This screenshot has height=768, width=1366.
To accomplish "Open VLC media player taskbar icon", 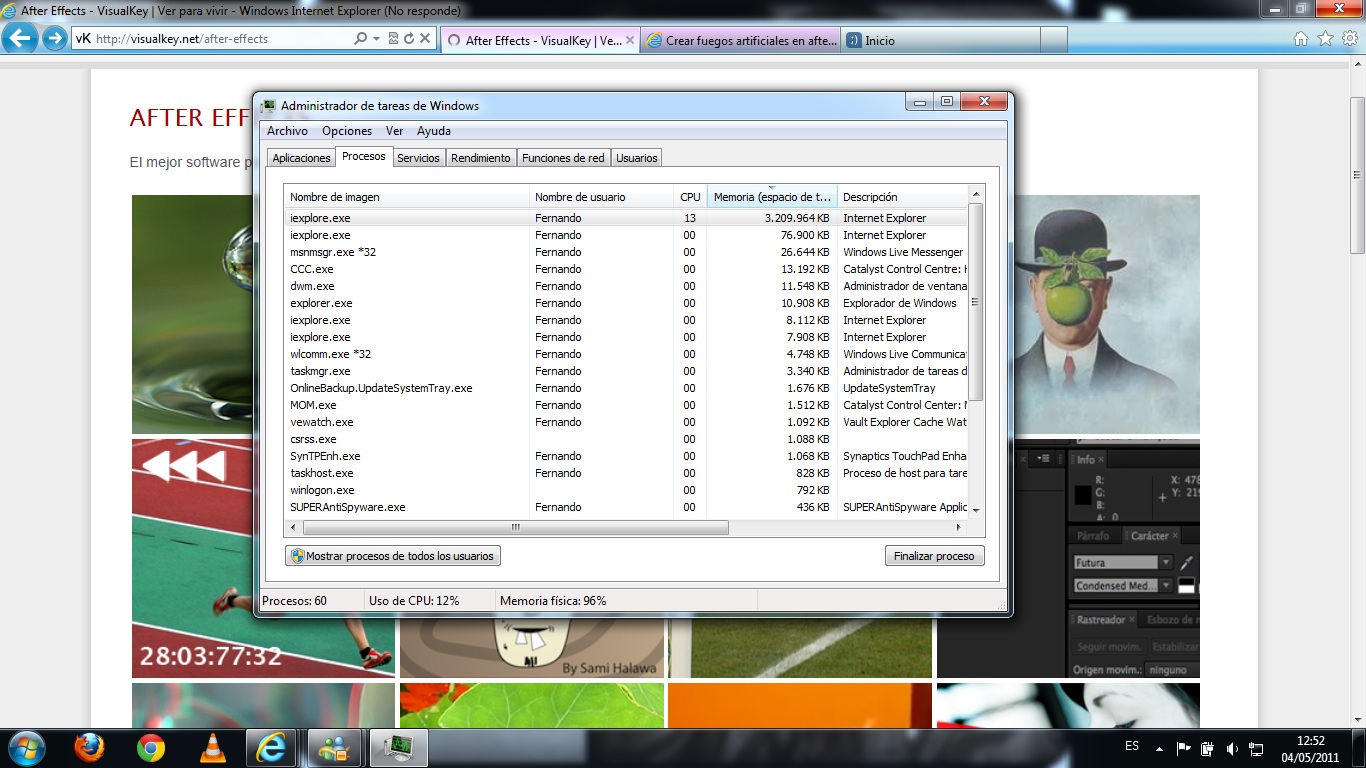I will click(212, 747).
